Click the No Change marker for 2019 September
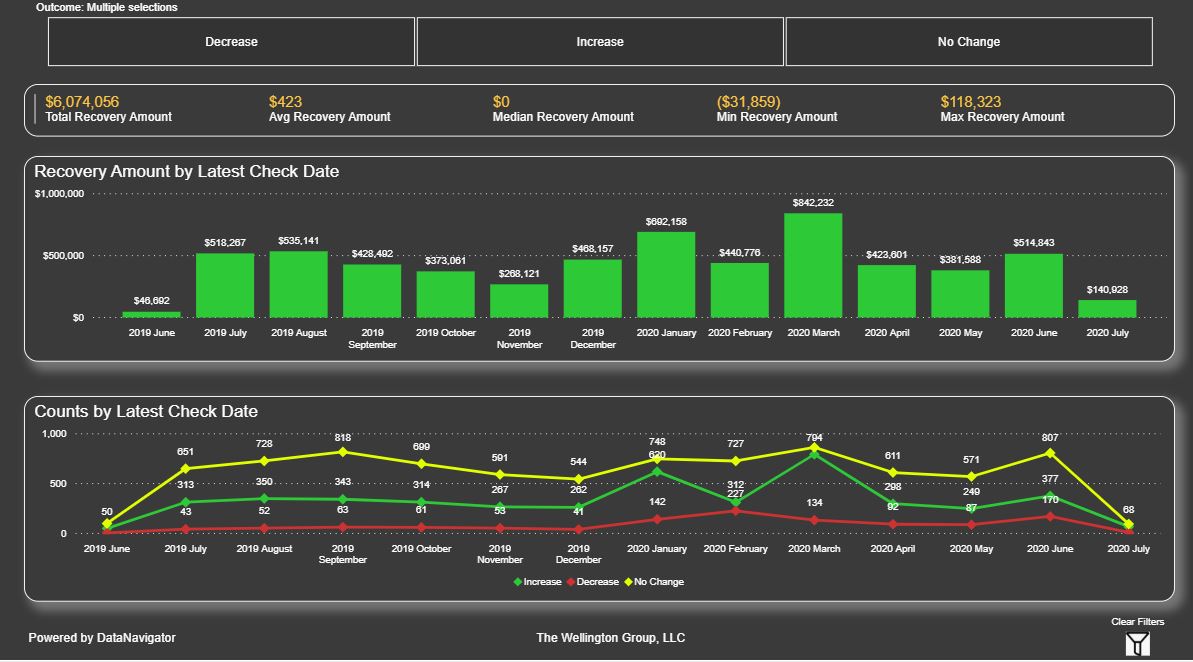Image resolution: width=1193 pixels, height=662 pixels. [x=343, y=452]
